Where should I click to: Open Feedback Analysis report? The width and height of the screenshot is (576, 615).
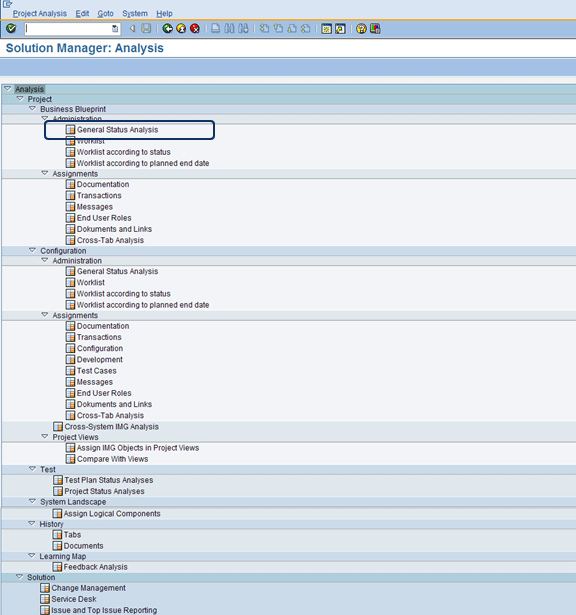click(x=95, y=567)
